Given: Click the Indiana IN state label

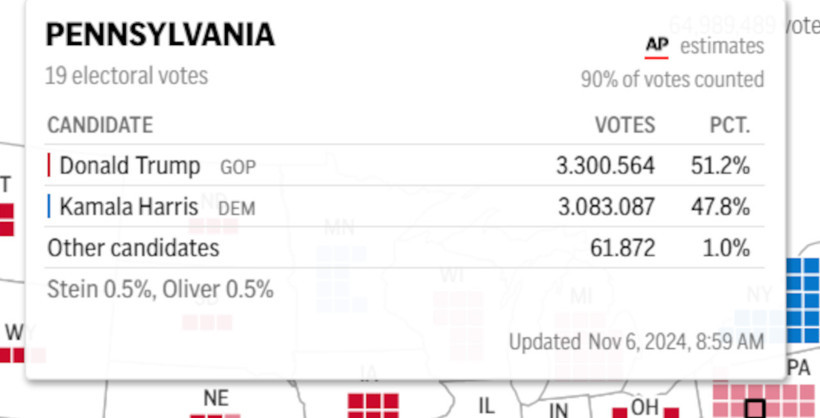Looking at the screenshot, I should click(558, 410).
